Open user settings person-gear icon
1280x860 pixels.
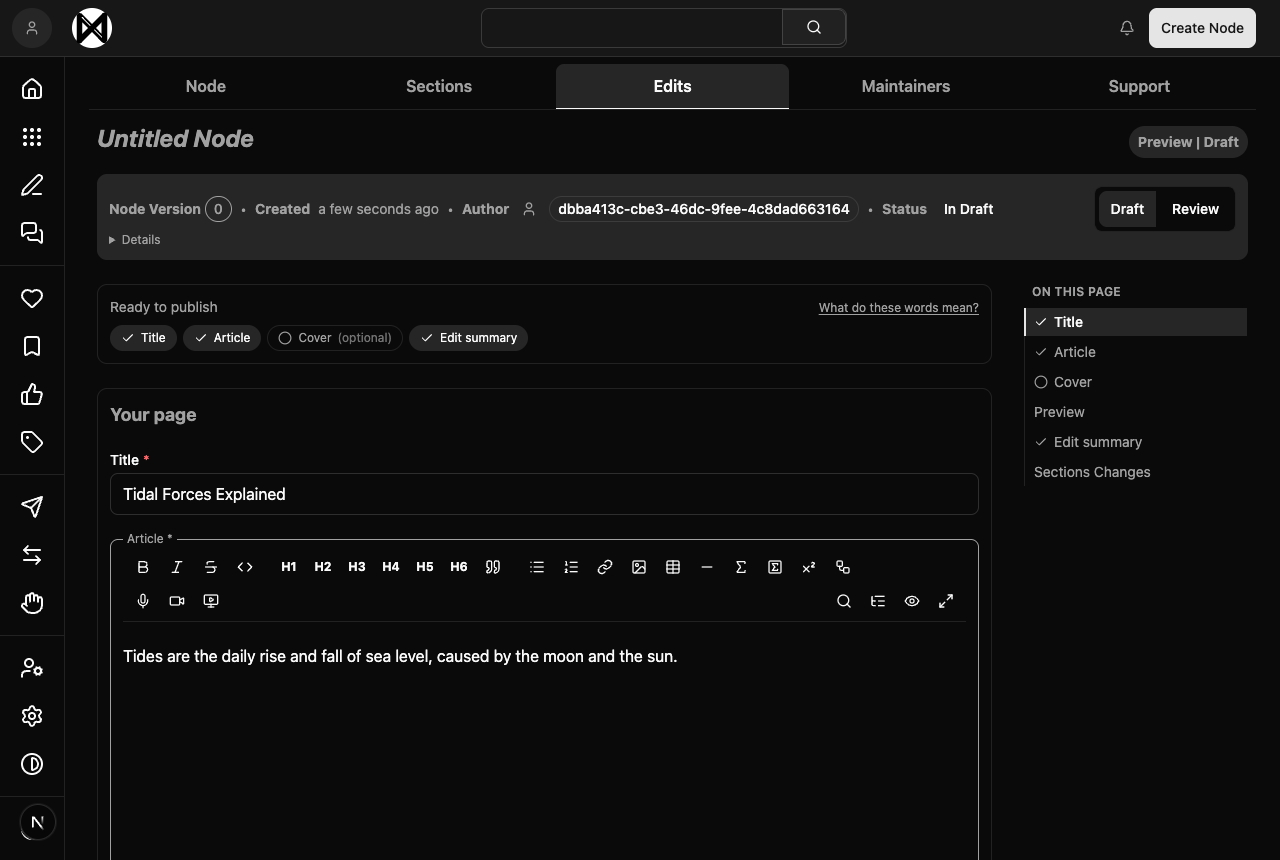pyautogui.click(x=32, y=668)
